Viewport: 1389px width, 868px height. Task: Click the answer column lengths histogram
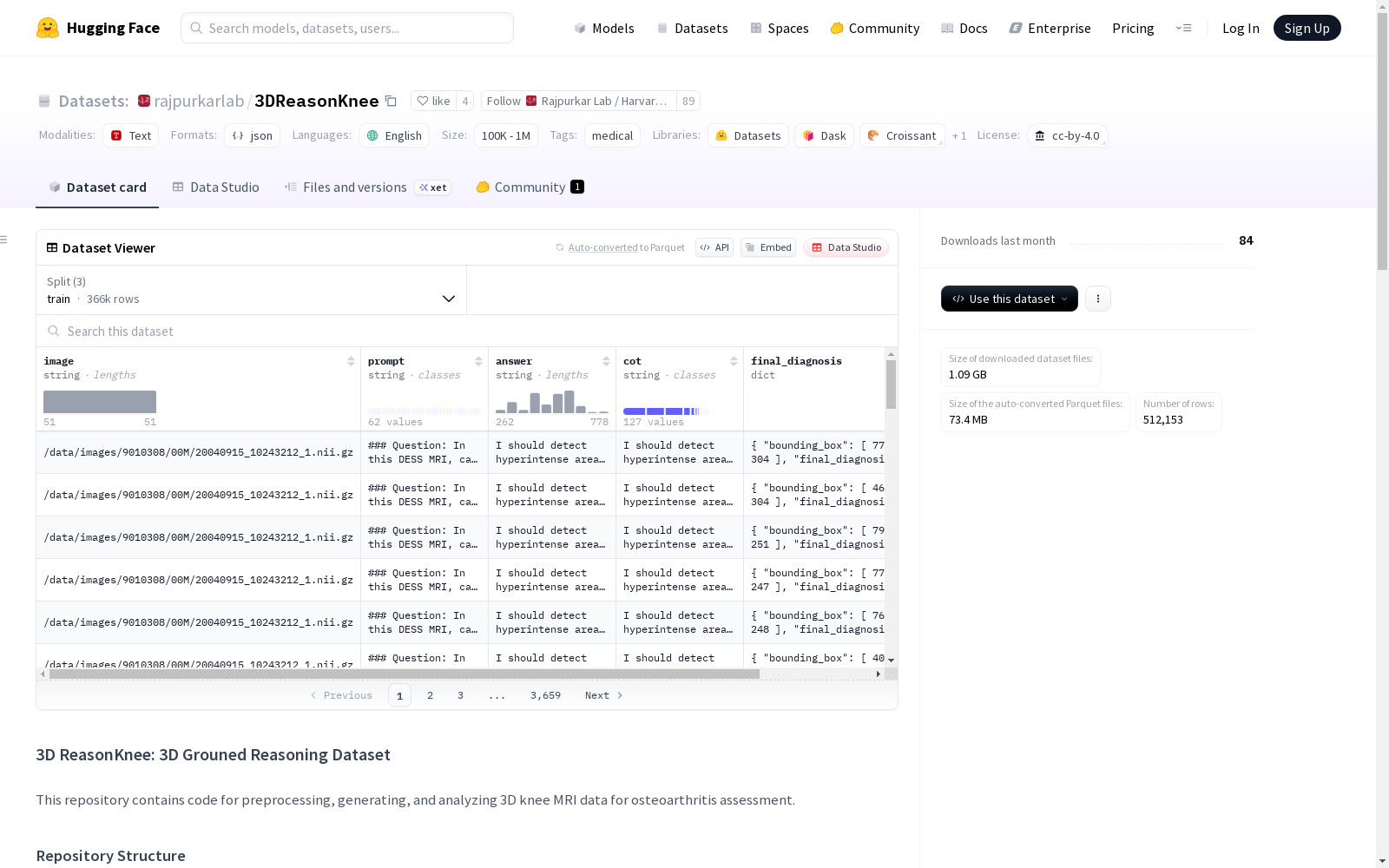[552, 401]
